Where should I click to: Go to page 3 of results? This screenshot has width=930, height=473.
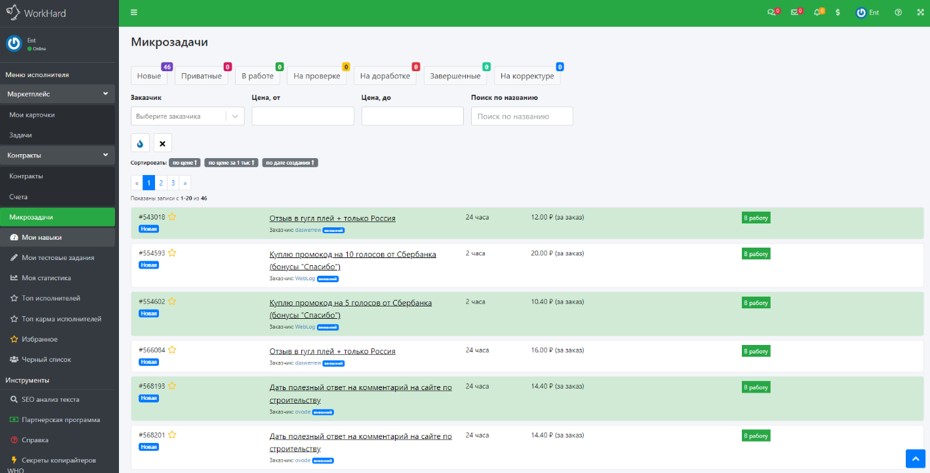point(173,183)
